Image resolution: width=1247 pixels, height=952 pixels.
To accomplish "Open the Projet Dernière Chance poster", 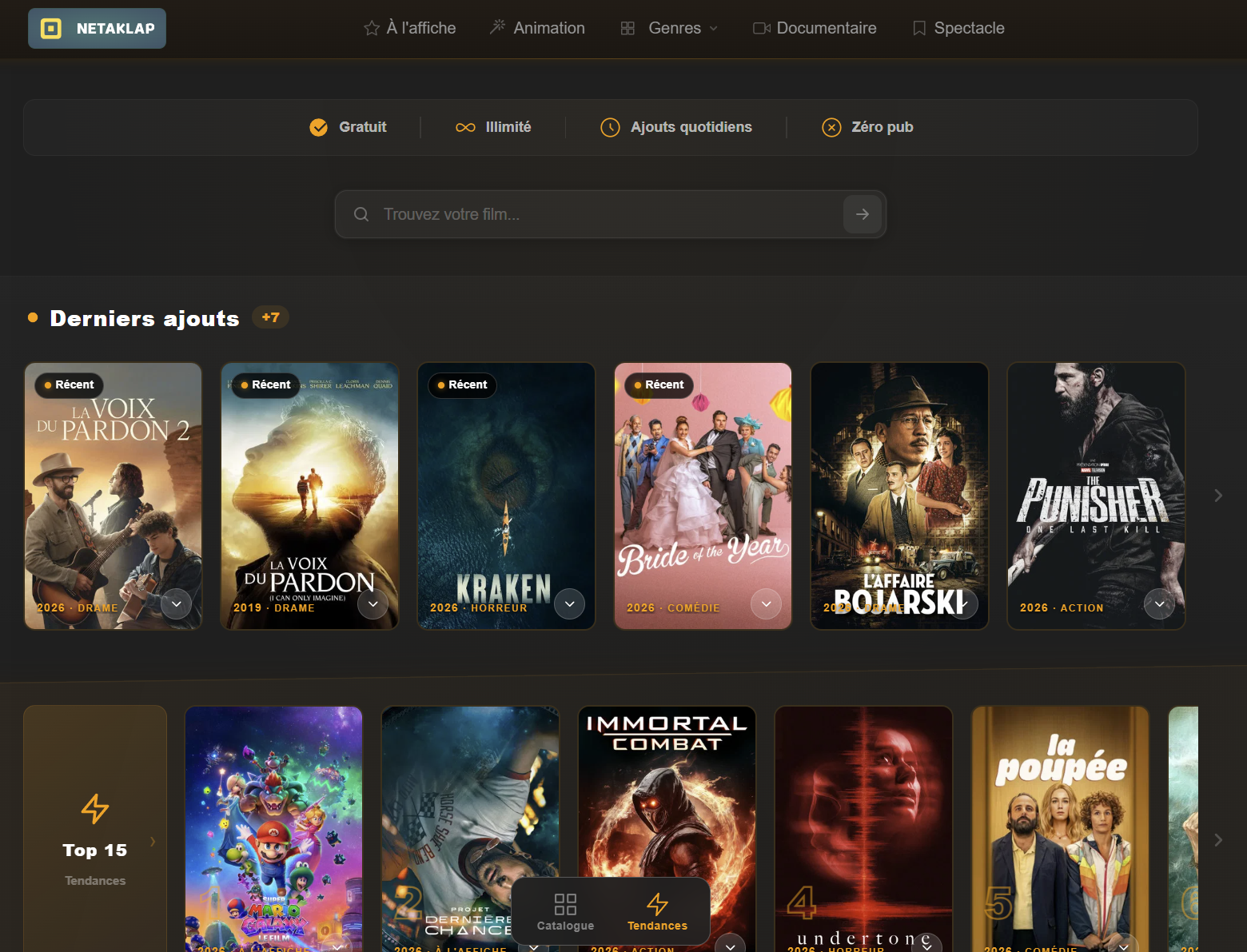I will [471, 829].
